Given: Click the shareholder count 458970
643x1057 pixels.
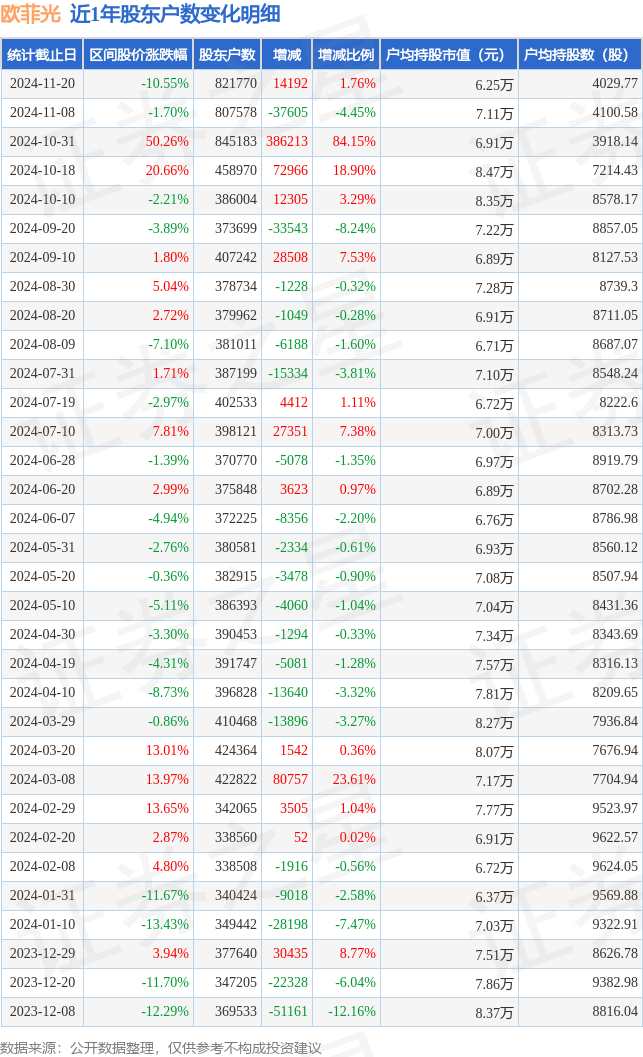Looking at the screenshot, I should click(x=236, y=171).
